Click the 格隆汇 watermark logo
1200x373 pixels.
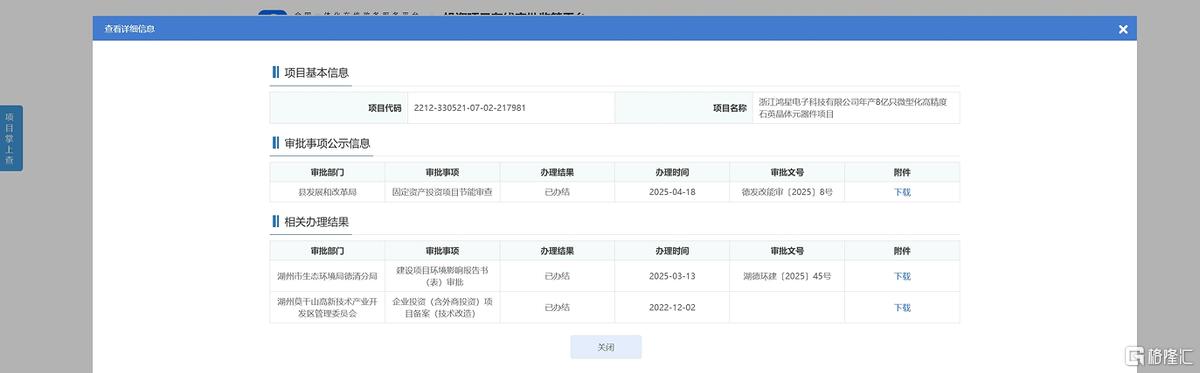(x=1161, y=356)
